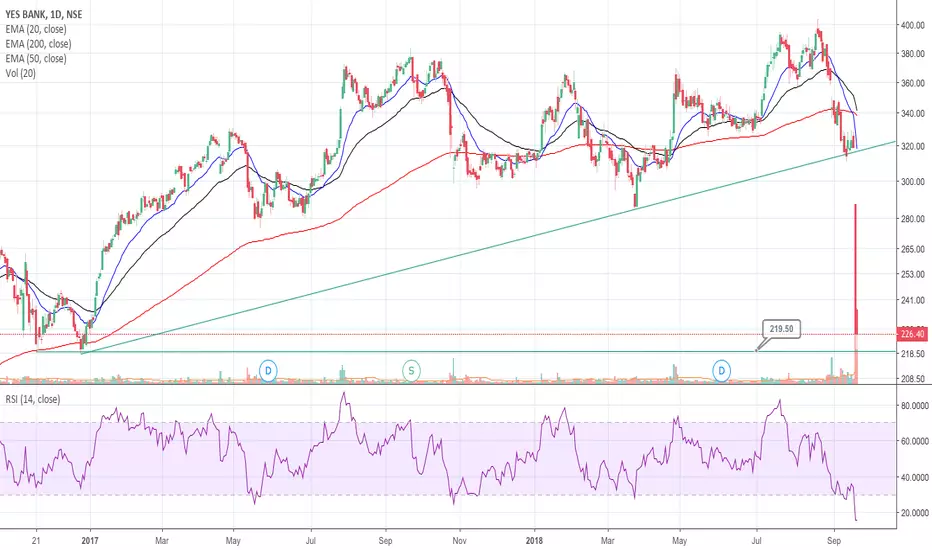Screen dimensions: 932x550
Task: Click the 400.00 price axis label
Action: [913, 25]
